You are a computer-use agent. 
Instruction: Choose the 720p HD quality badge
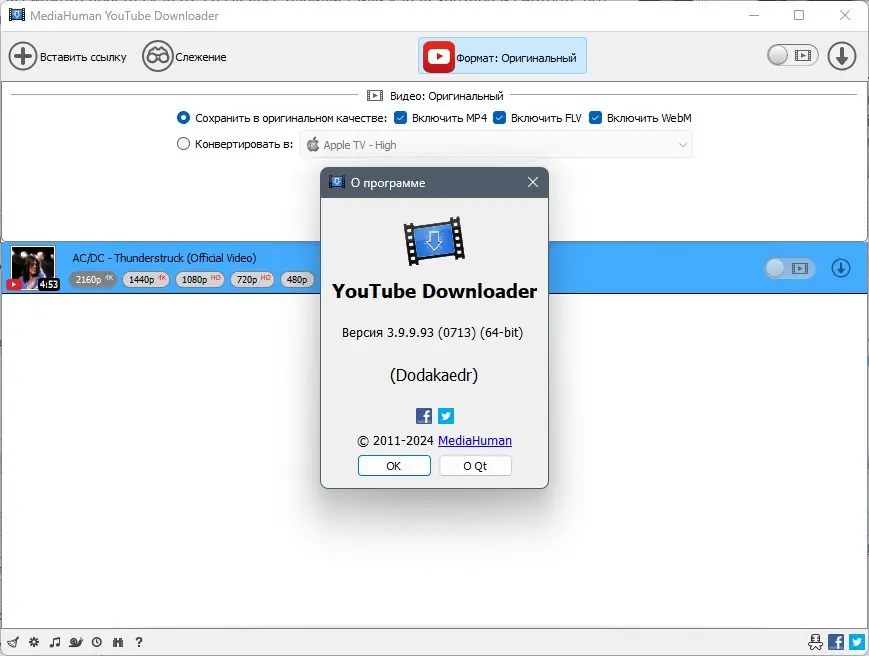[253, 279]
